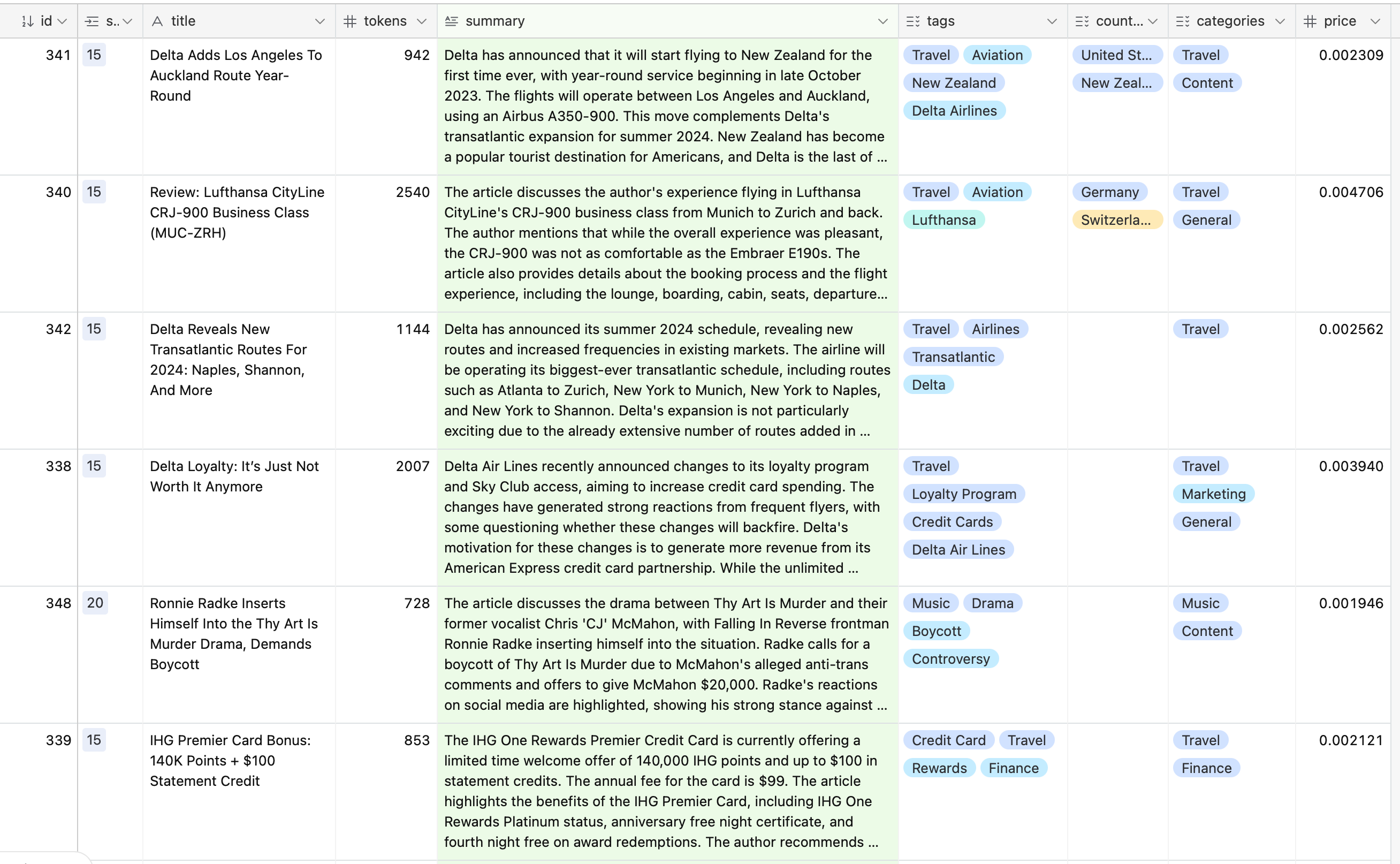The width and height of the screenshot is (1400, 864).
Task: Click the long-text icon on the summary column
Action: [451, 20]
